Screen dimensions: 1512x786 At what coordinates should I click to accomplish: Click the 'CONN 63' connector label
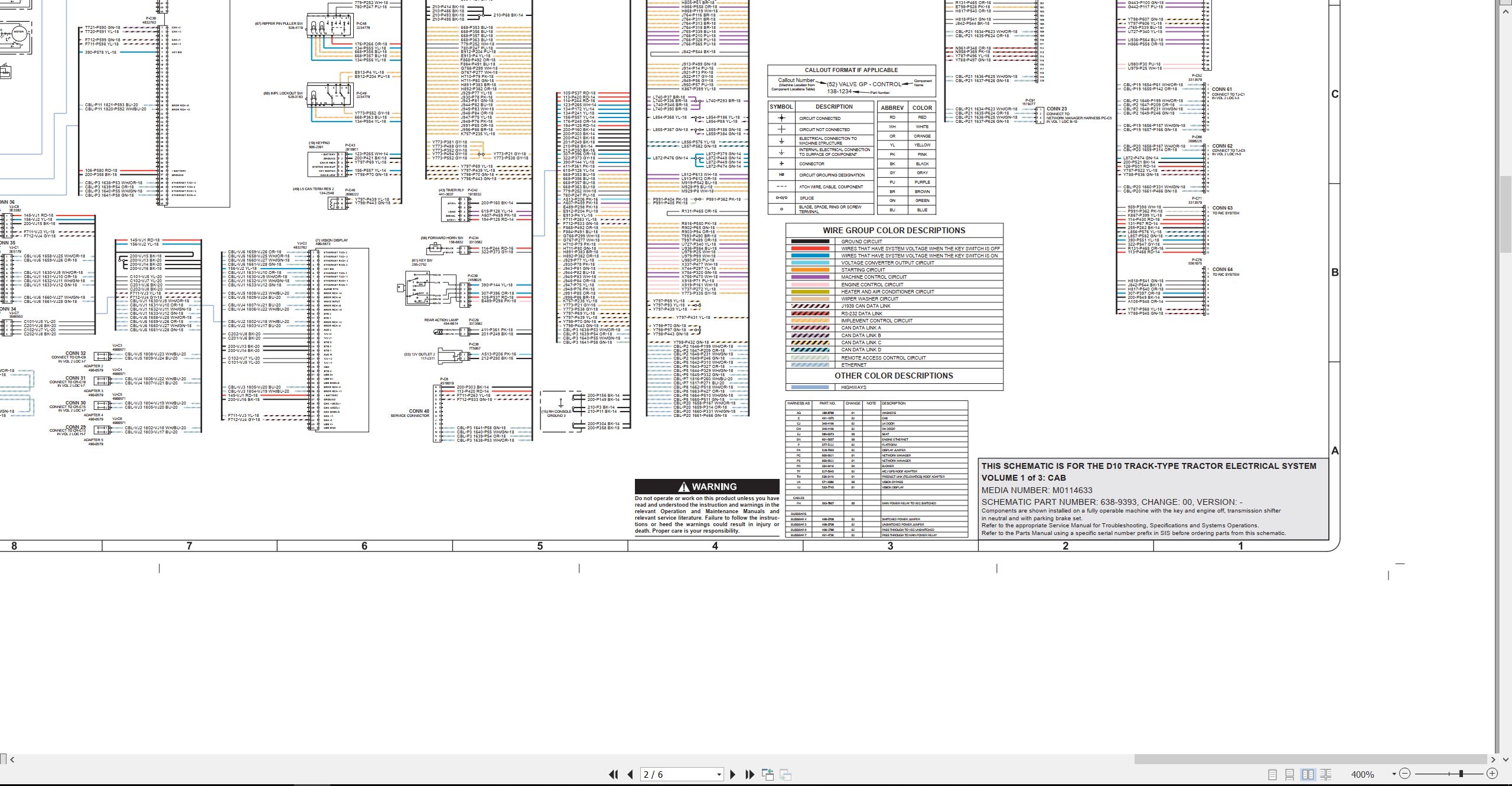[1222, 208]
